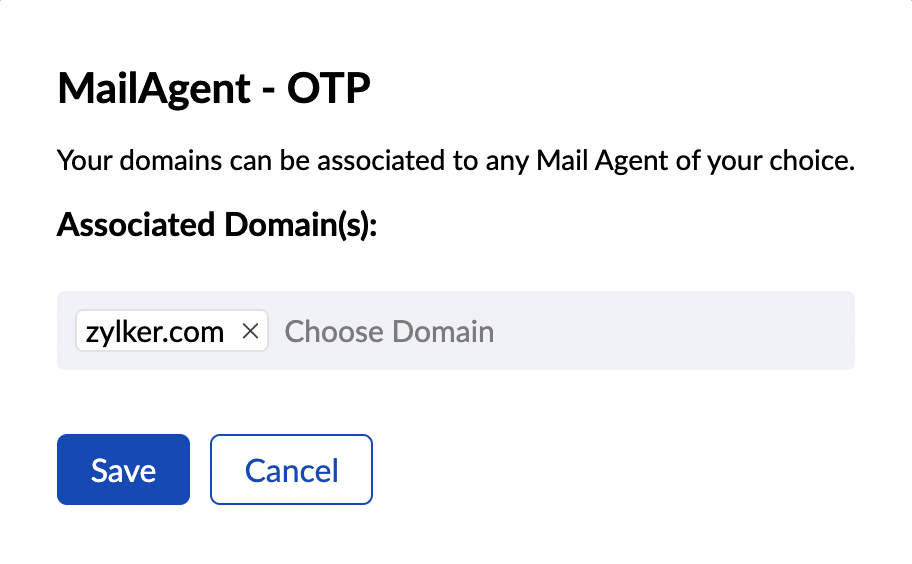This screenshot has width=912, height=564.
Task: Select the zylker.com domain chip
Action: pyautogui.click(x=156, y=332)
